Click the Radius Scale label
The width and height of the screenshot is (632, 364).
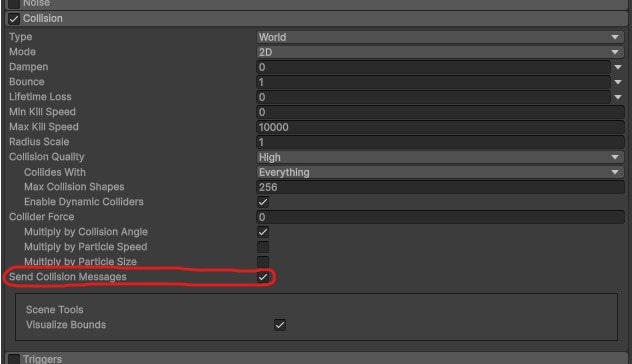tap(39, 142)
